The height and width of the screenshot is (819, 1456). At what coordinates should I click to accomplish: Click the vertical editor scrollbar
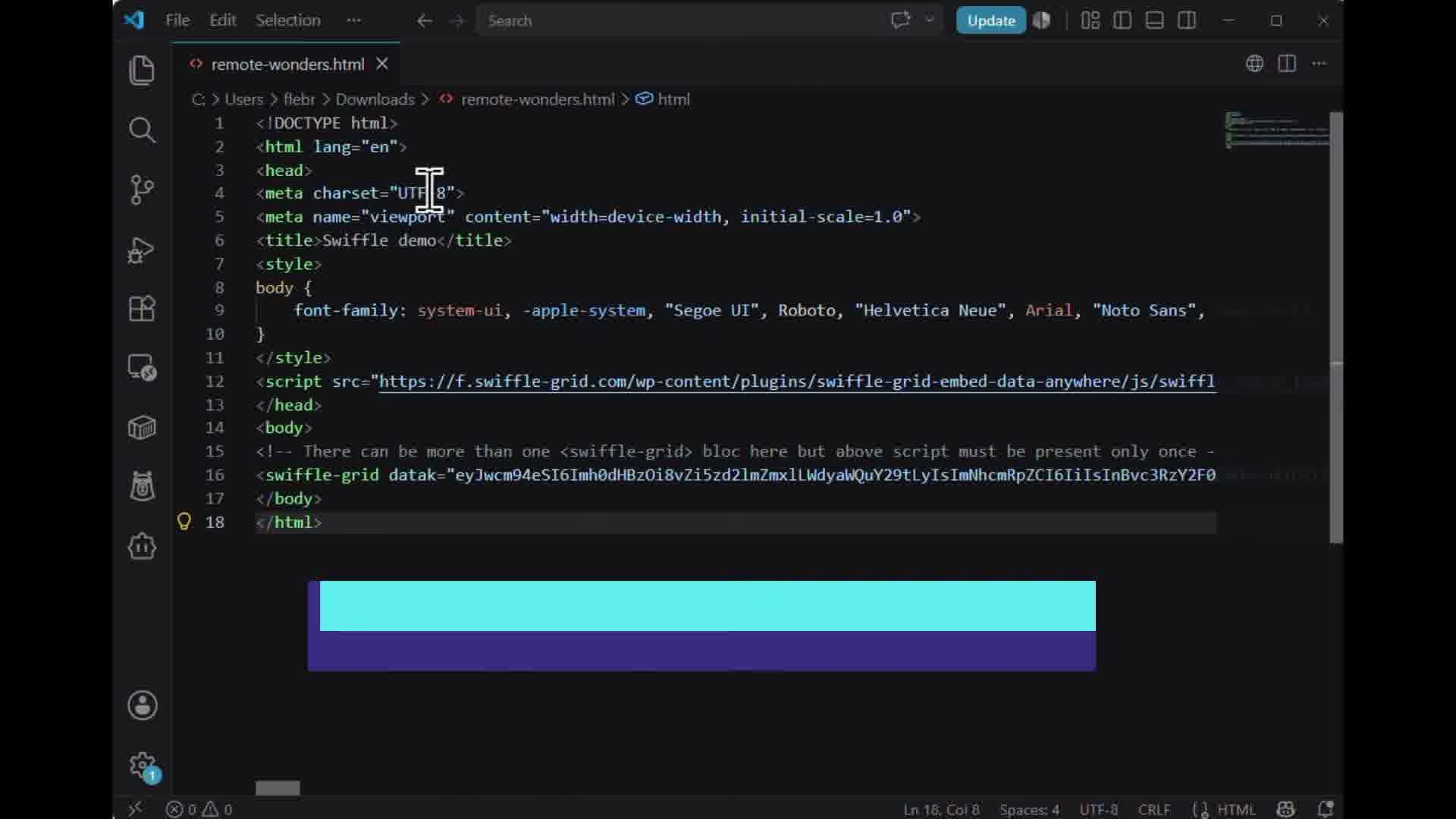pyautogui.click(x=1336, y=327)
